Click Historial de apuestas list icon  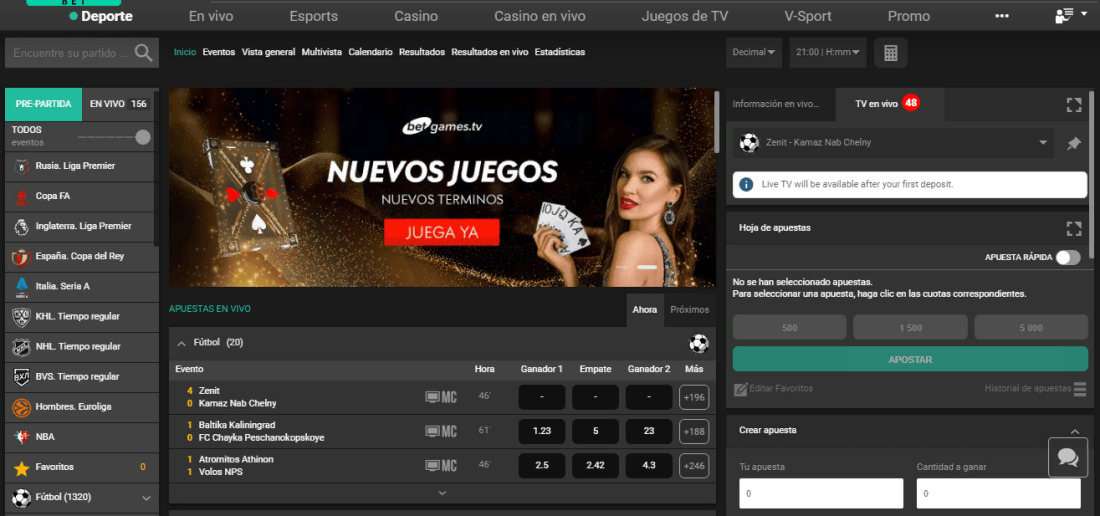coord(1080,389)
